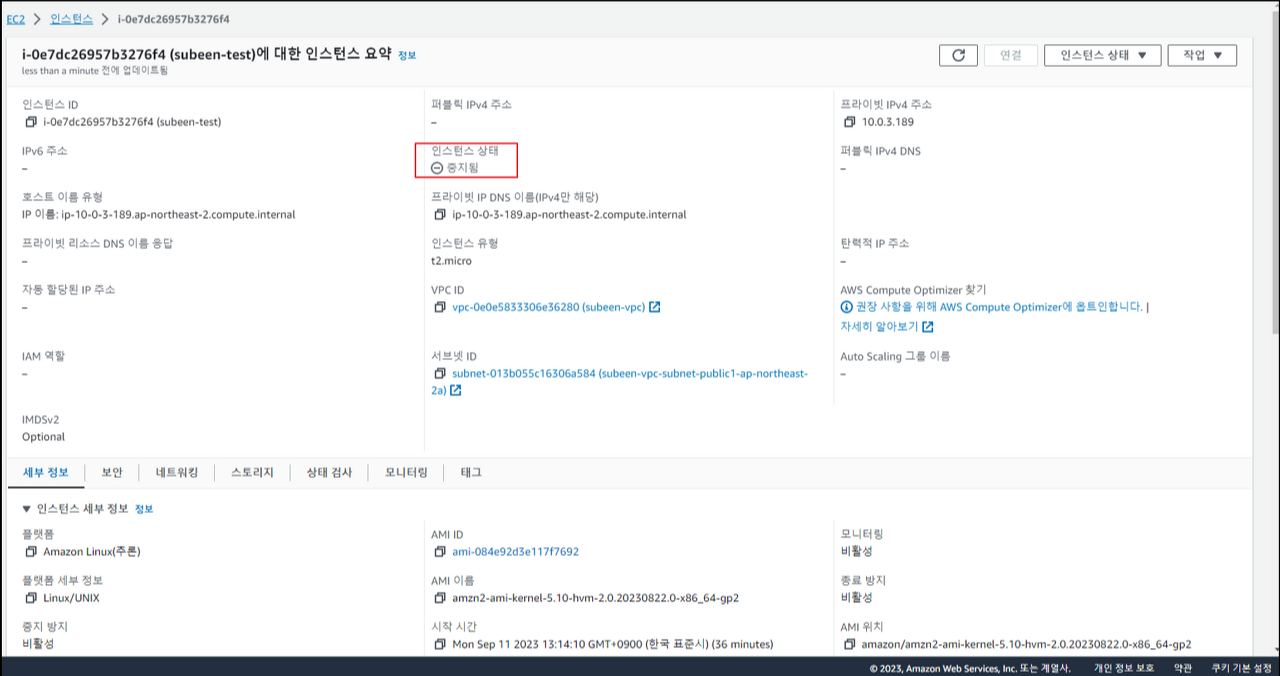
Task: Click instance state 중지됨 text
Action: point(462,168)
